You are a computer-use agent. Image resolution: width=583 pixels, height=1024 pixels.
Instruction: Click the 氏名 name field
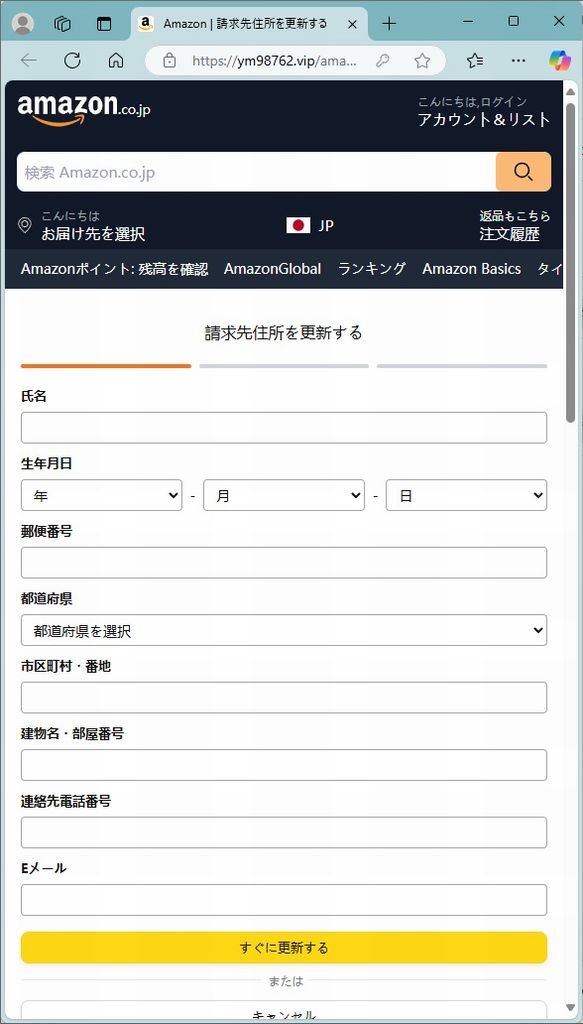click(x=284, y=428)
